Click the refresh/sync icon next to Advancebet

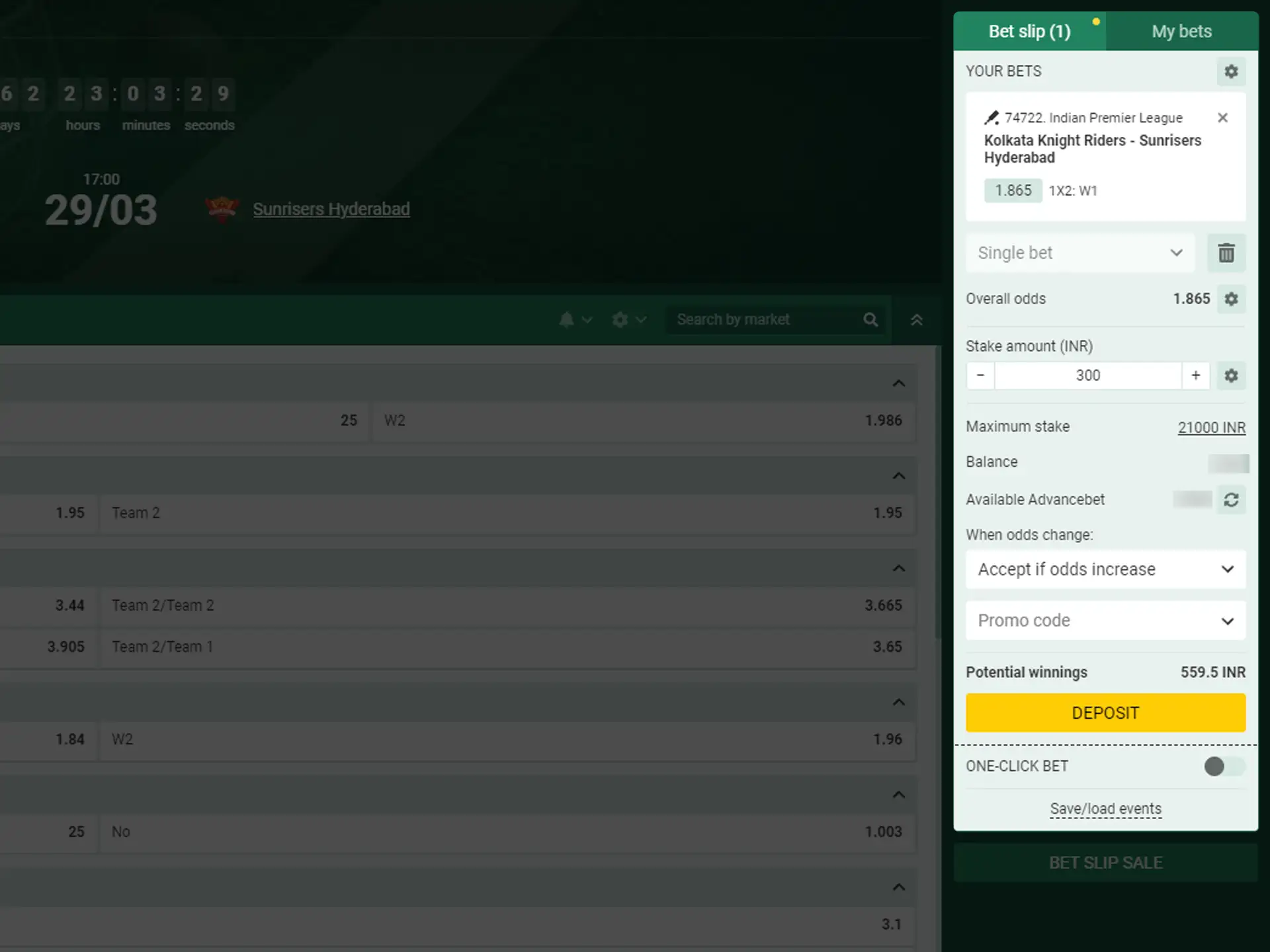click(x=1231, y=499)
